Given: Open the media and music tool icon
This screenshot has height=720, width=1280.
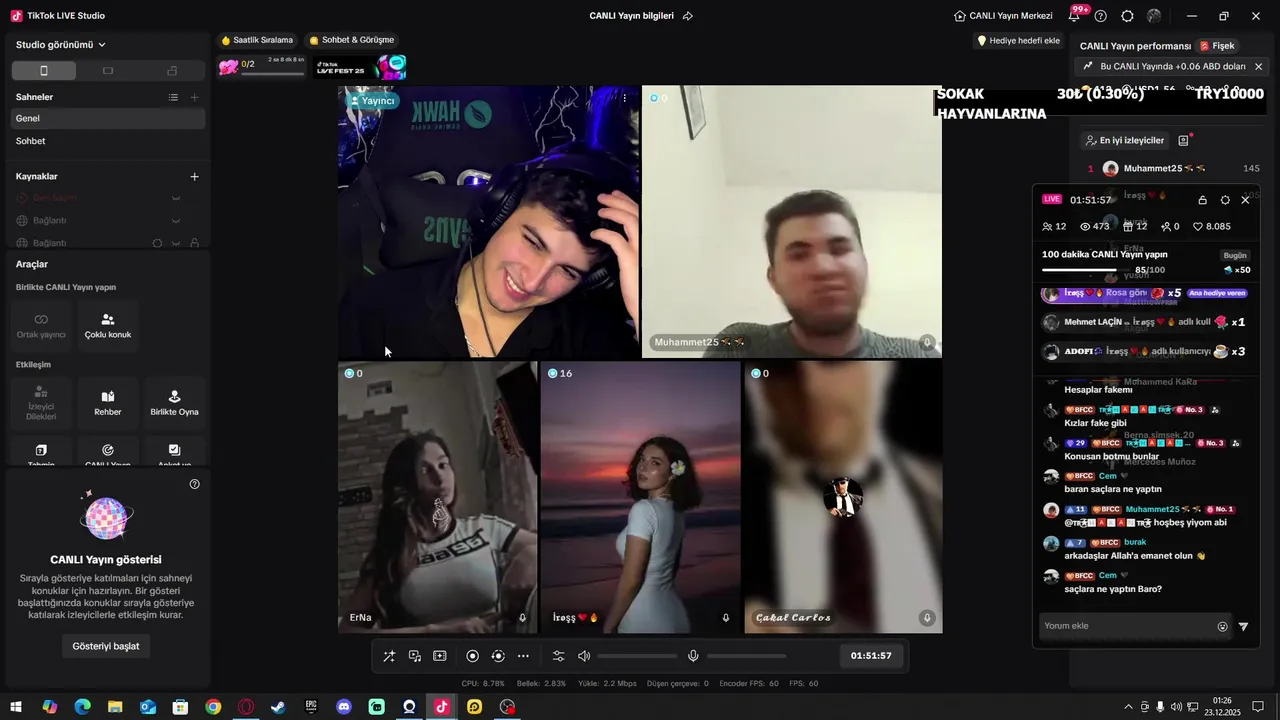Looking at the screenshot, I should pos(414,656).
